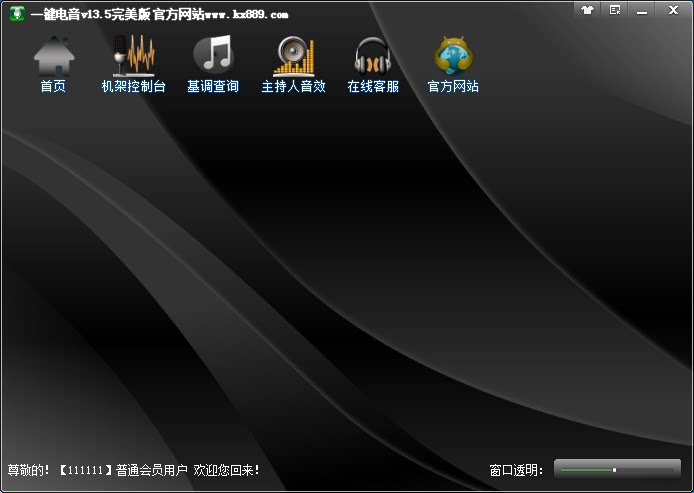694x493 pixels.
Task: Select the music note key lookup icon
Action: click(x=213, y=54)
